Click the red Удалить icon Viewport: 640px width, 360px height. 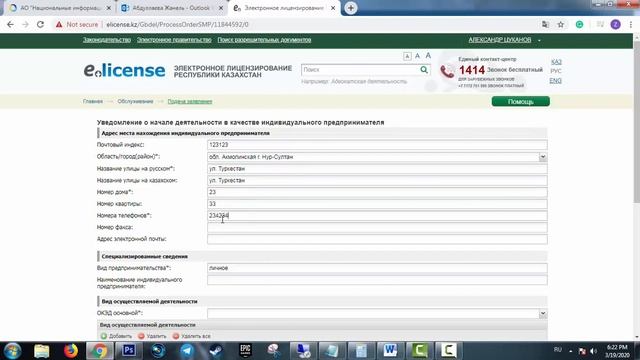click(141, 336)
